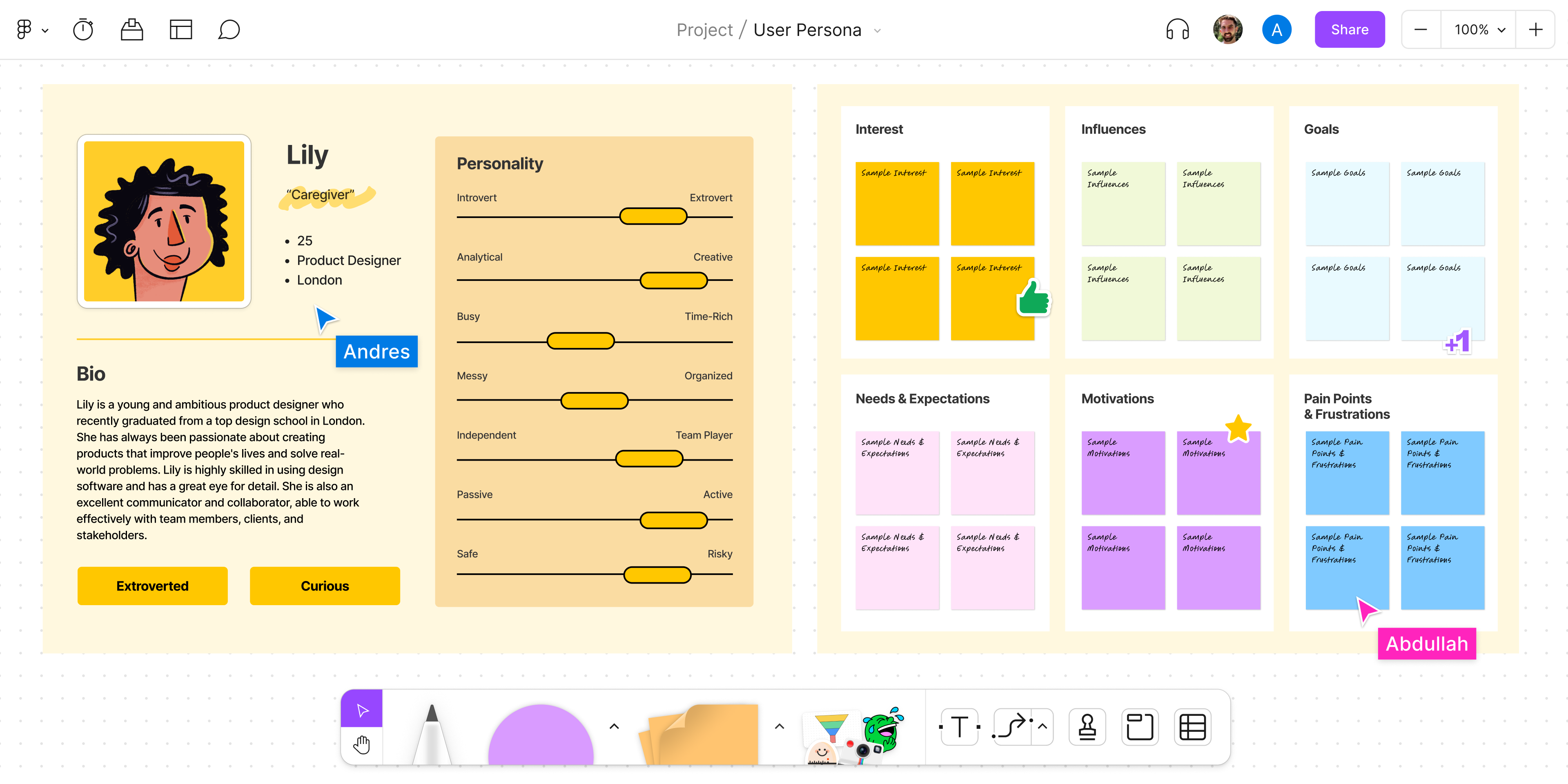Select the section tool
Viewport: 1568px width, 784px height.
(x=1140, y=727)
